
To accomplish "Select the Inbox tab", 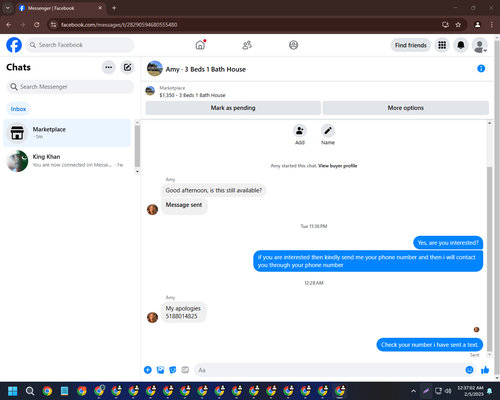I will pos(18,109).
